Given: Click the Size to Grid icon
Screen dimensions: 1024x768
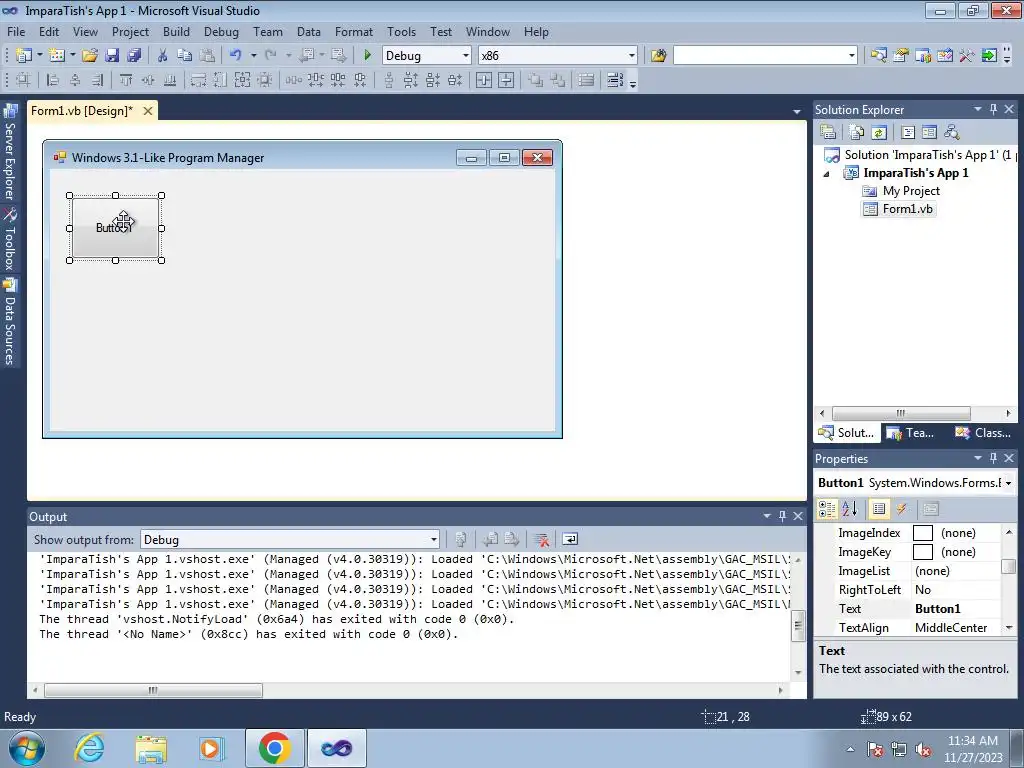Looking at the screenshot, I should click(264, 80).
